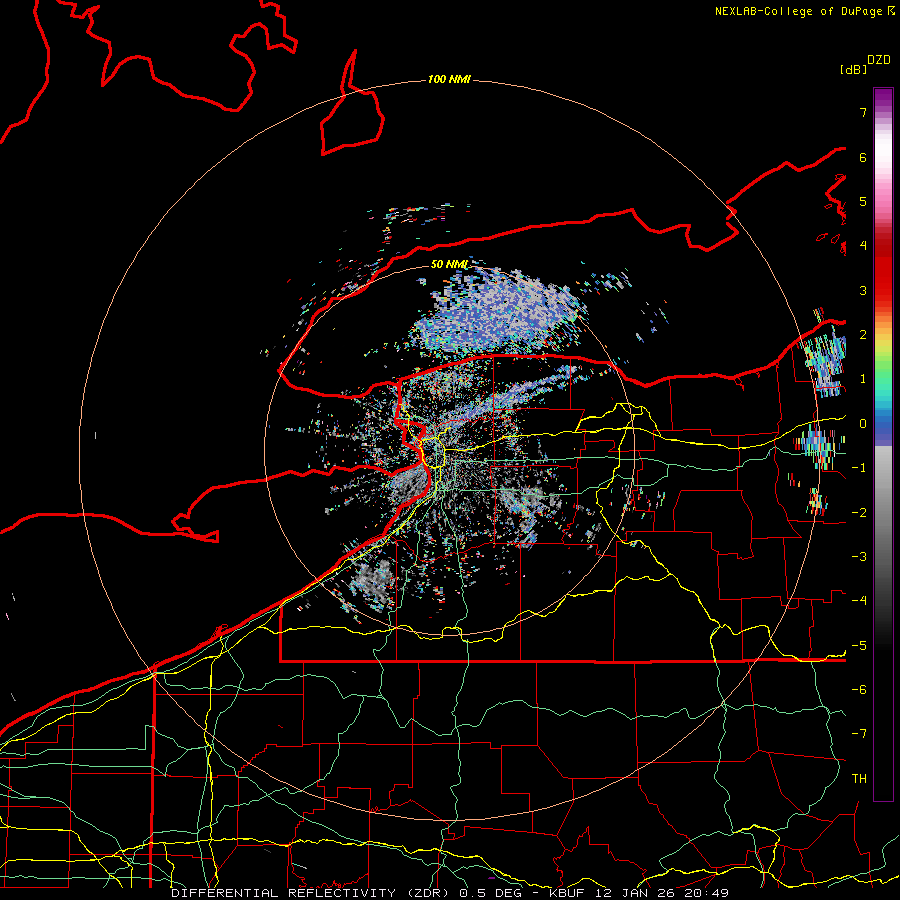
Task: Click the -7 value on color scale
Action: click(859, 734)
